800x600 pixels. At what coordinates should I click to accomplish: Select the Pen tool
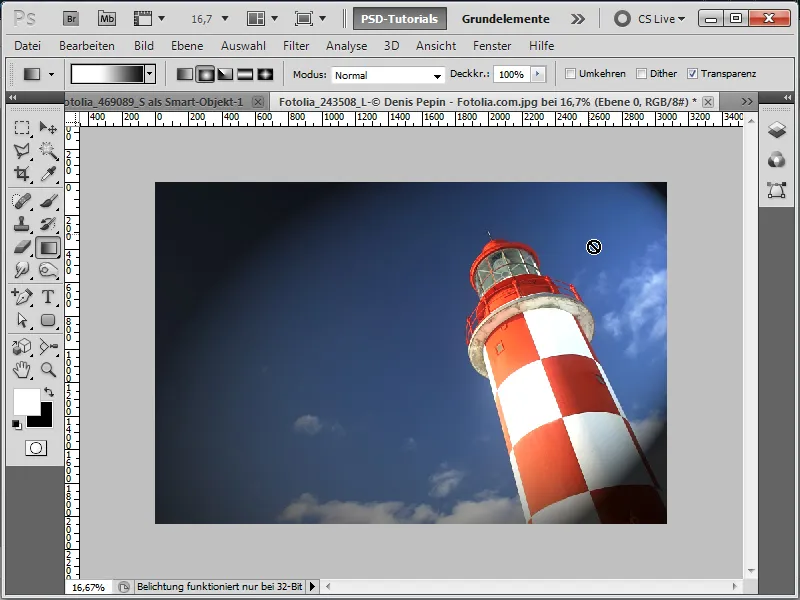pyautogui.click(x=21, y=296)
